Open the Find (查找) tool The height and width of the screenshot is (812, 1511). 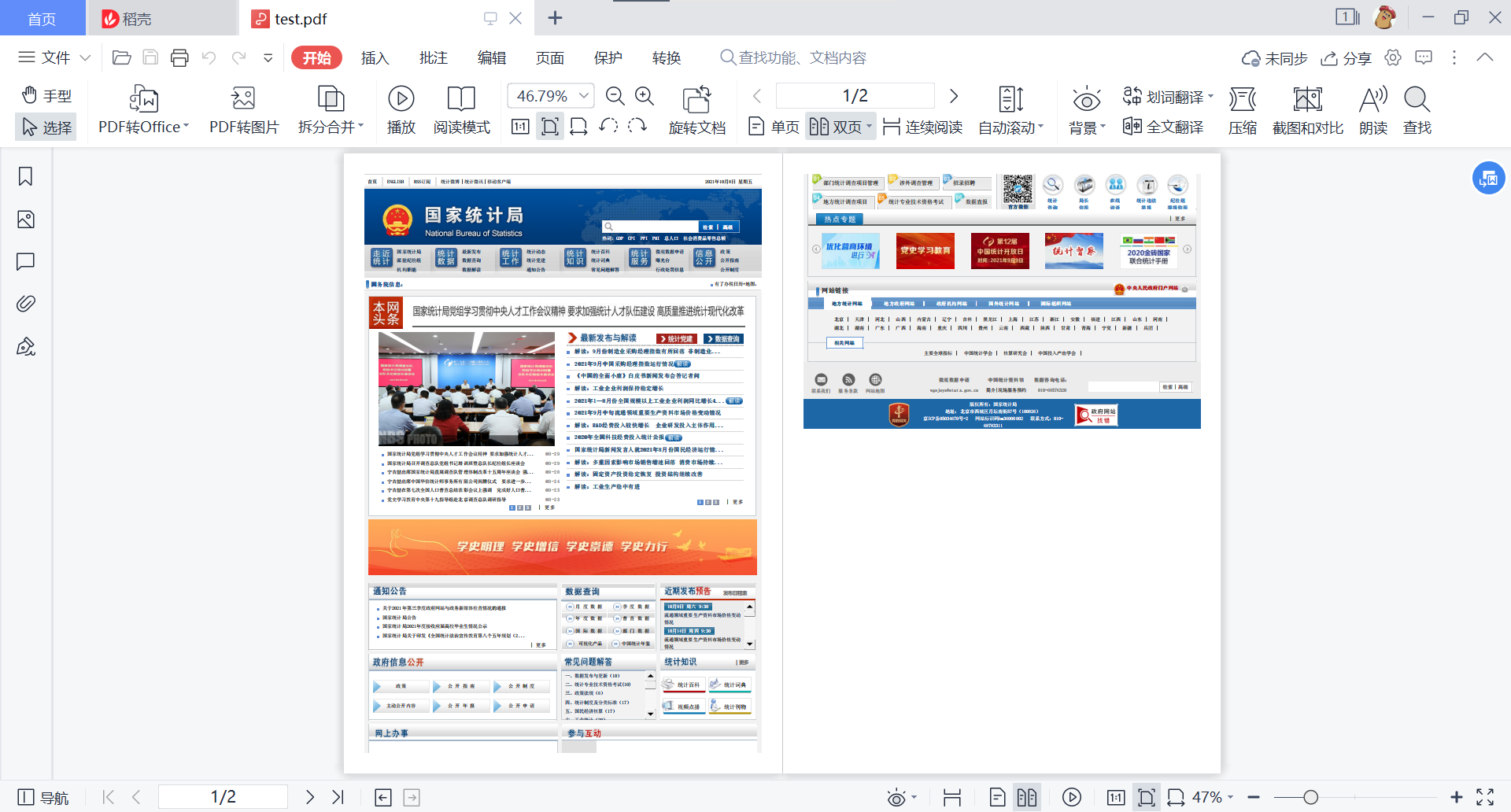coord(1417,110)
